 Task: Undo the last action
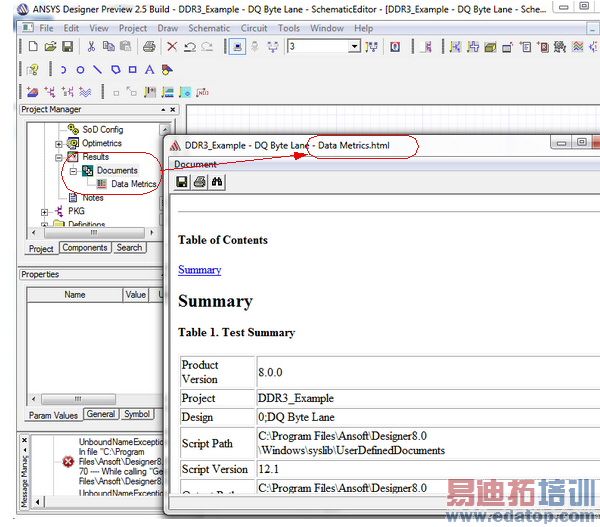tap(189, 46)
